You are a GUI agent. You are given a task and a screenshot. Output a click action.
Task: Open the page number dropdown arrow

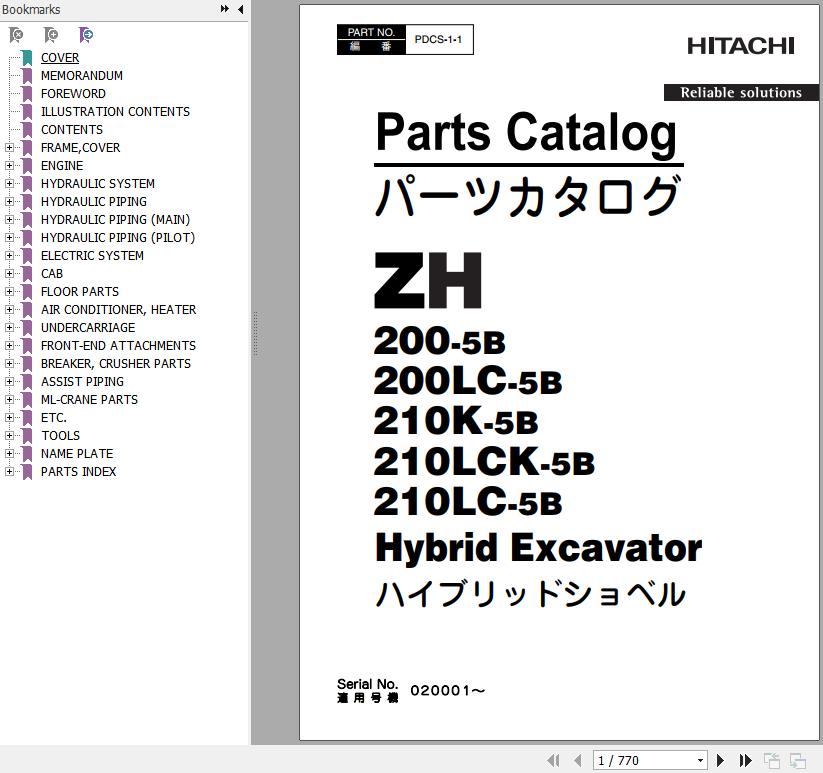pos(700,760)
